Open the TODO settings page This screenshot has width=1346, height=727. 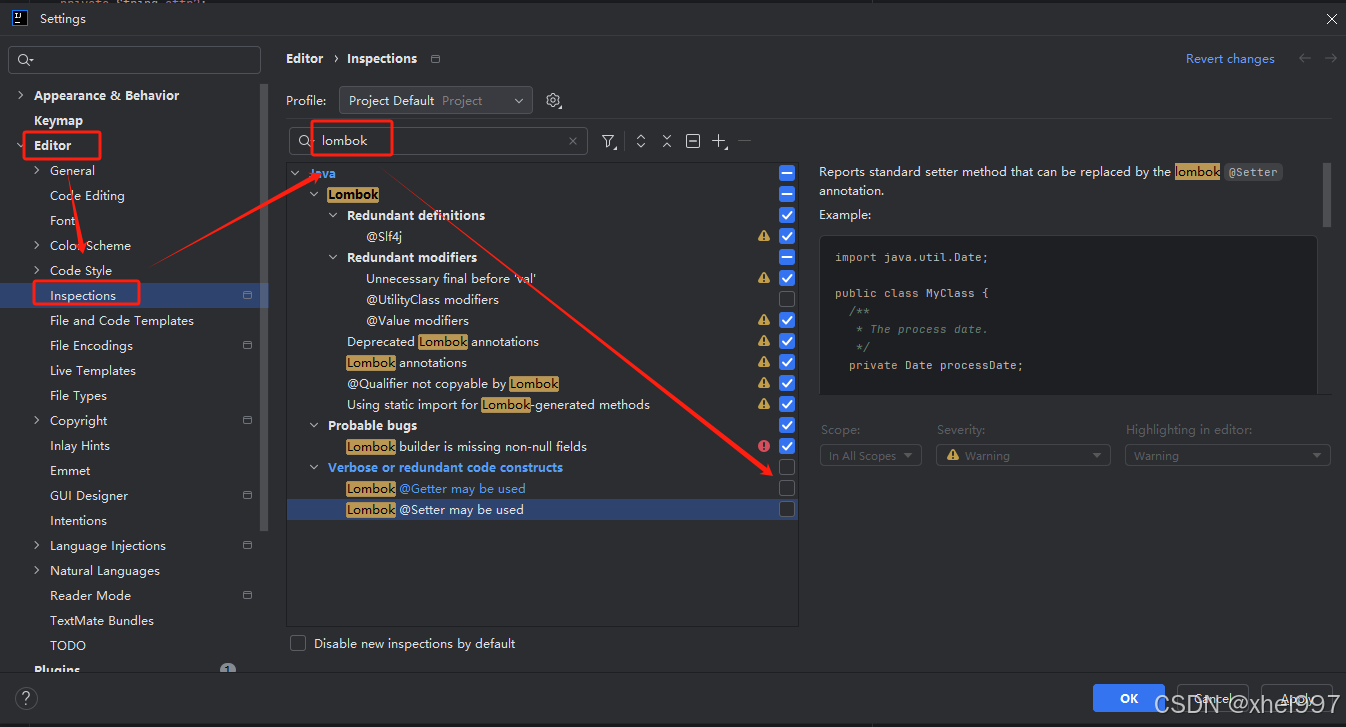(x=68, y=645)
